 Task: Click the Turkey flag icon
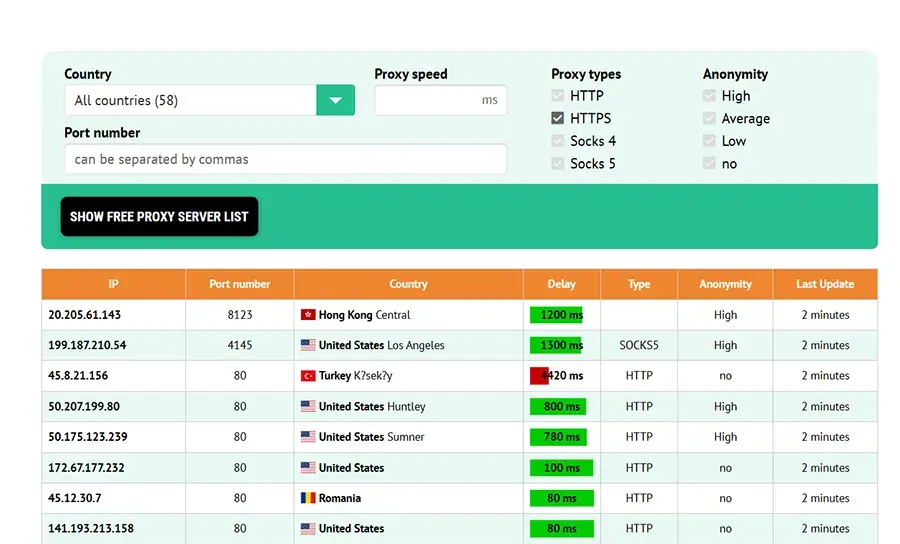[x=308, y=376]
